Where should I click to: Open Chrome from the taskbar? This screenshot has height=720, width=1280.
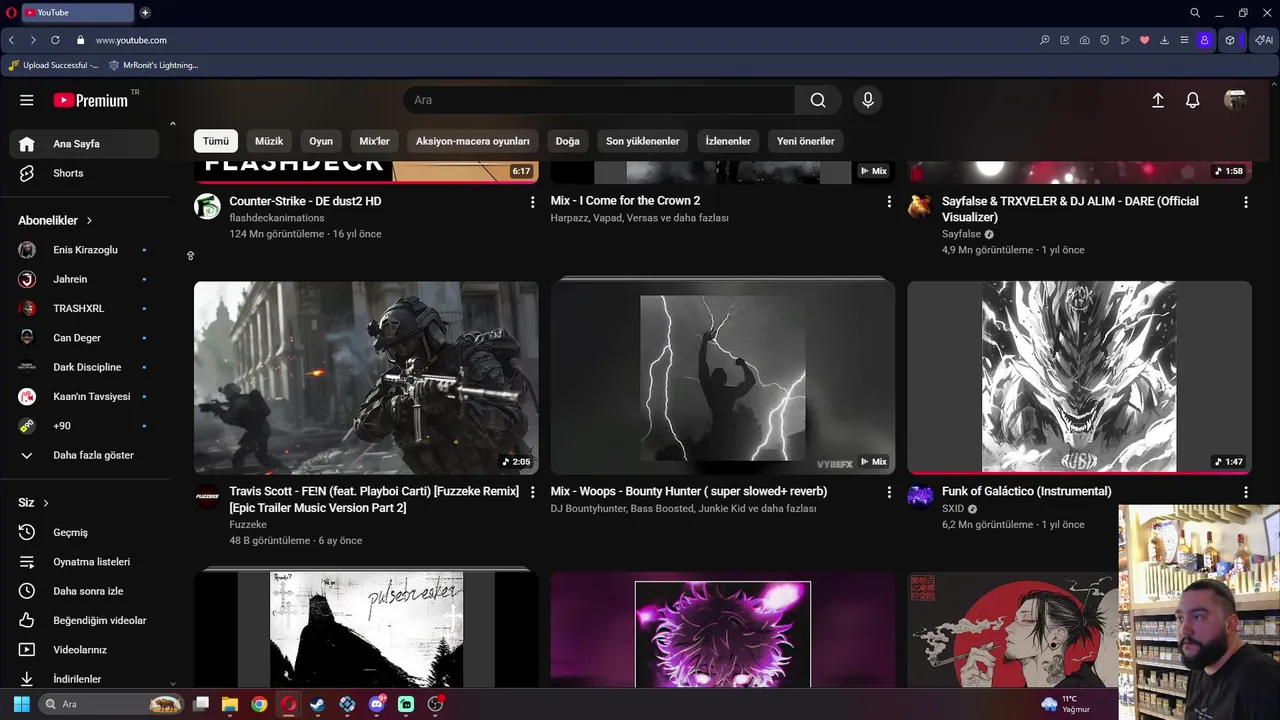pyautogui.click(x=259, y=704)
